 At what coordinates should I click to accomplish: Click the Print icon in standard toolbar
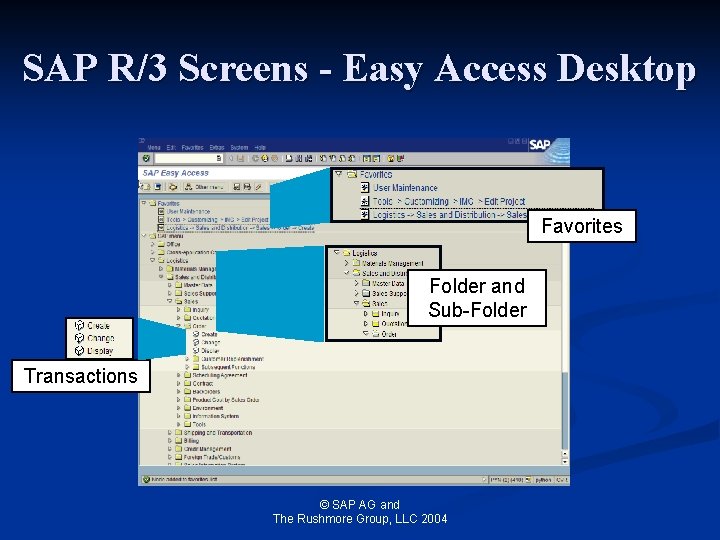tap(289, 159)
